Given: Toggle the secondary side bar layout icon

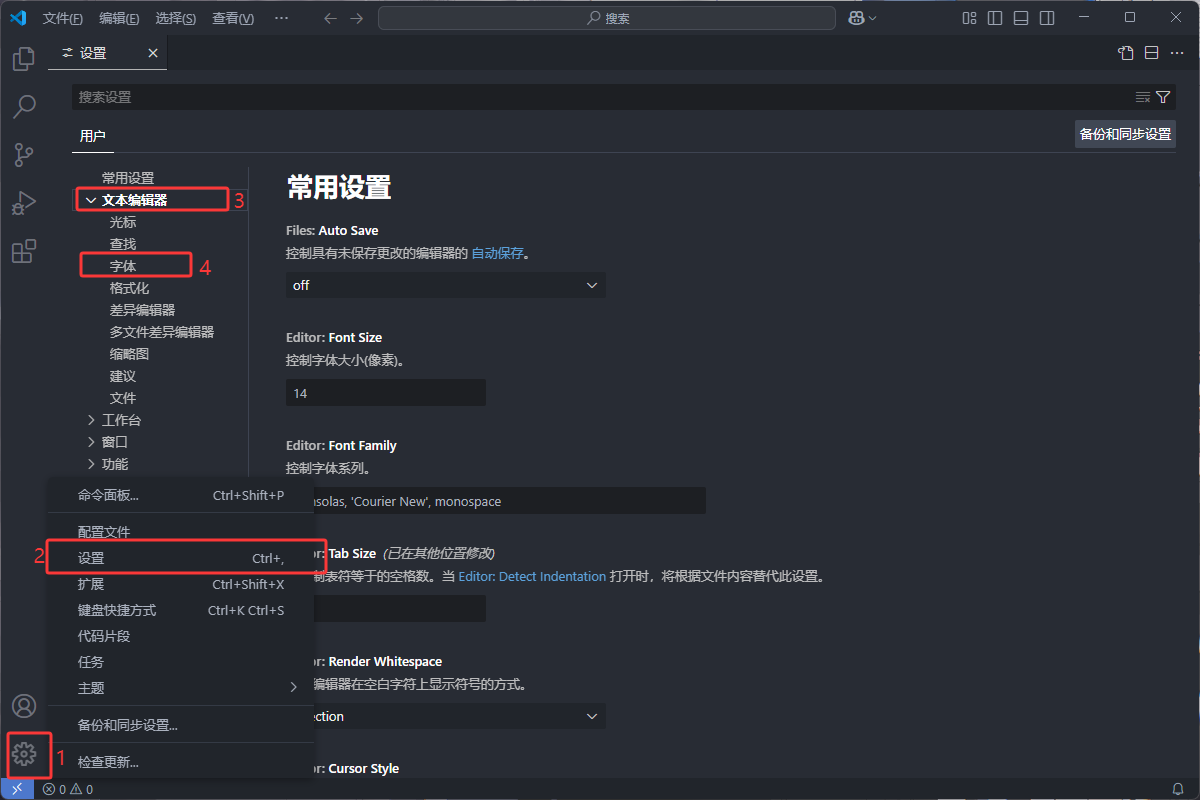Looking at the screenshot, I should 1046,18.
